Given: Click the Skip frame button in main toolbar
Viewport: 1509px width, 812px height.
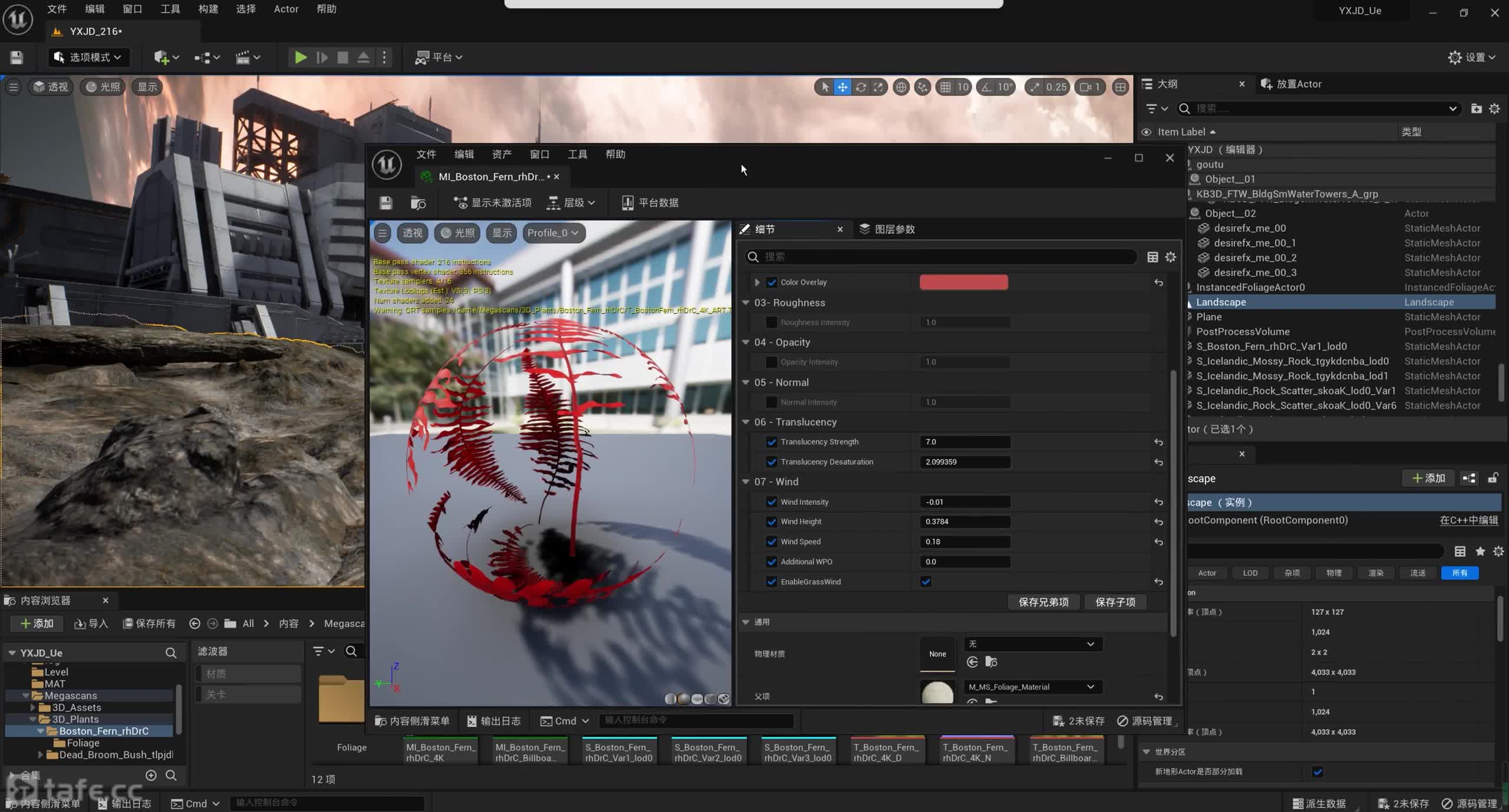Looking at the screenshot, I should 322,57.
